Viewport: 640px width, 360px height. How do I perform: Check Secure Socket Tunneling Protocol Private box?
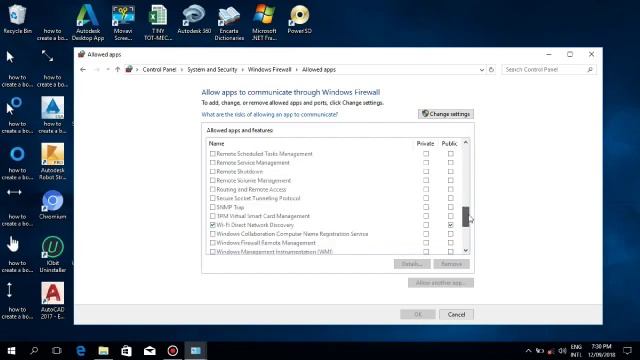tap(426, 198)
